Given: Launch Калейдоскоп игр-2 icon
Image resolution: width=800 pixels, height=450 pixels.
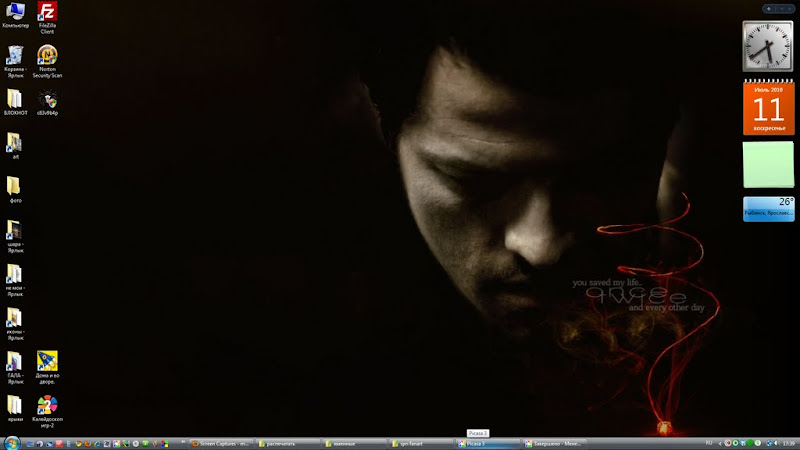Looking at the screenshot, I should click(x=47, y=411).
